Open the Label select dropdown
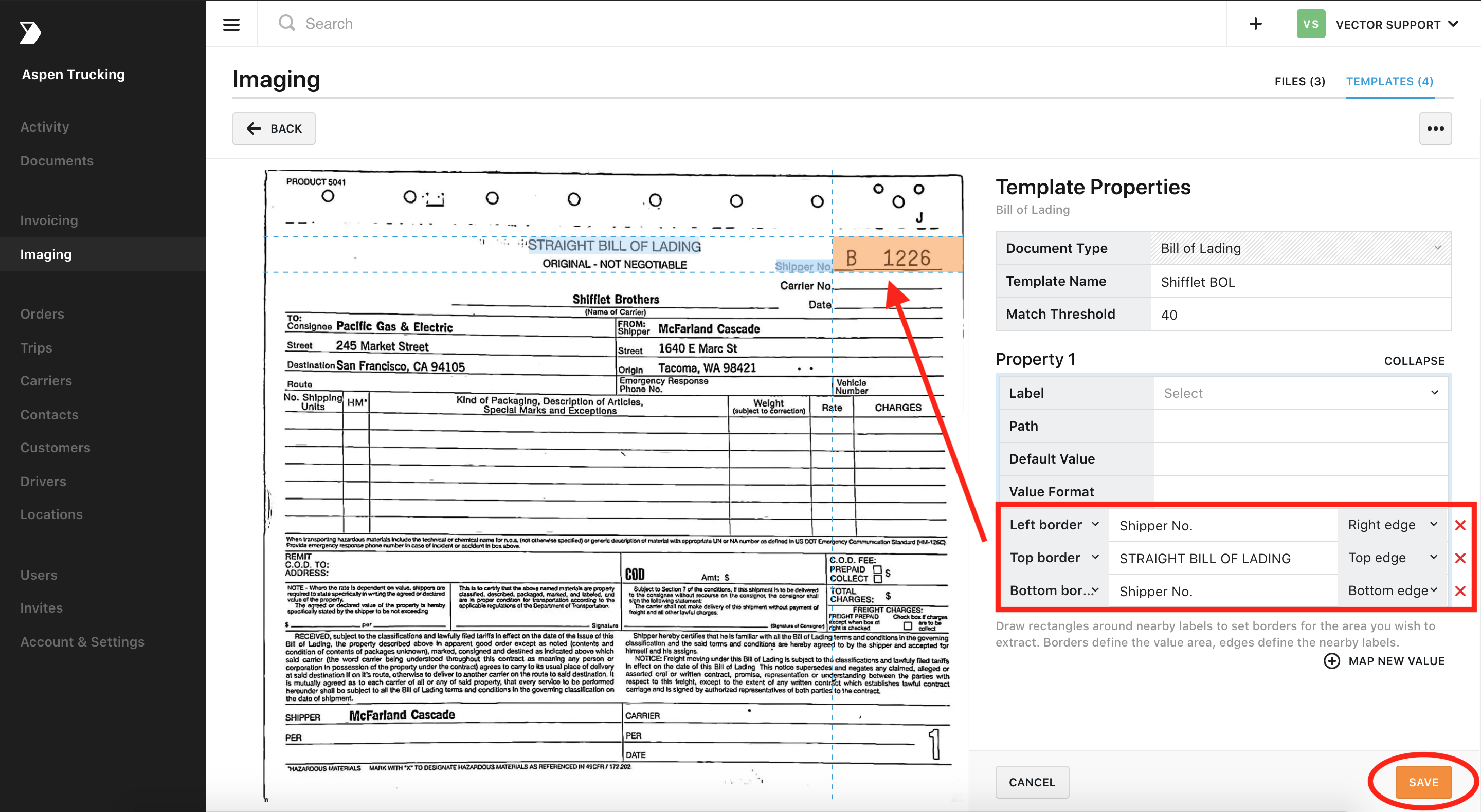This screenshot has height=812, width=1481. point(1301,393)
